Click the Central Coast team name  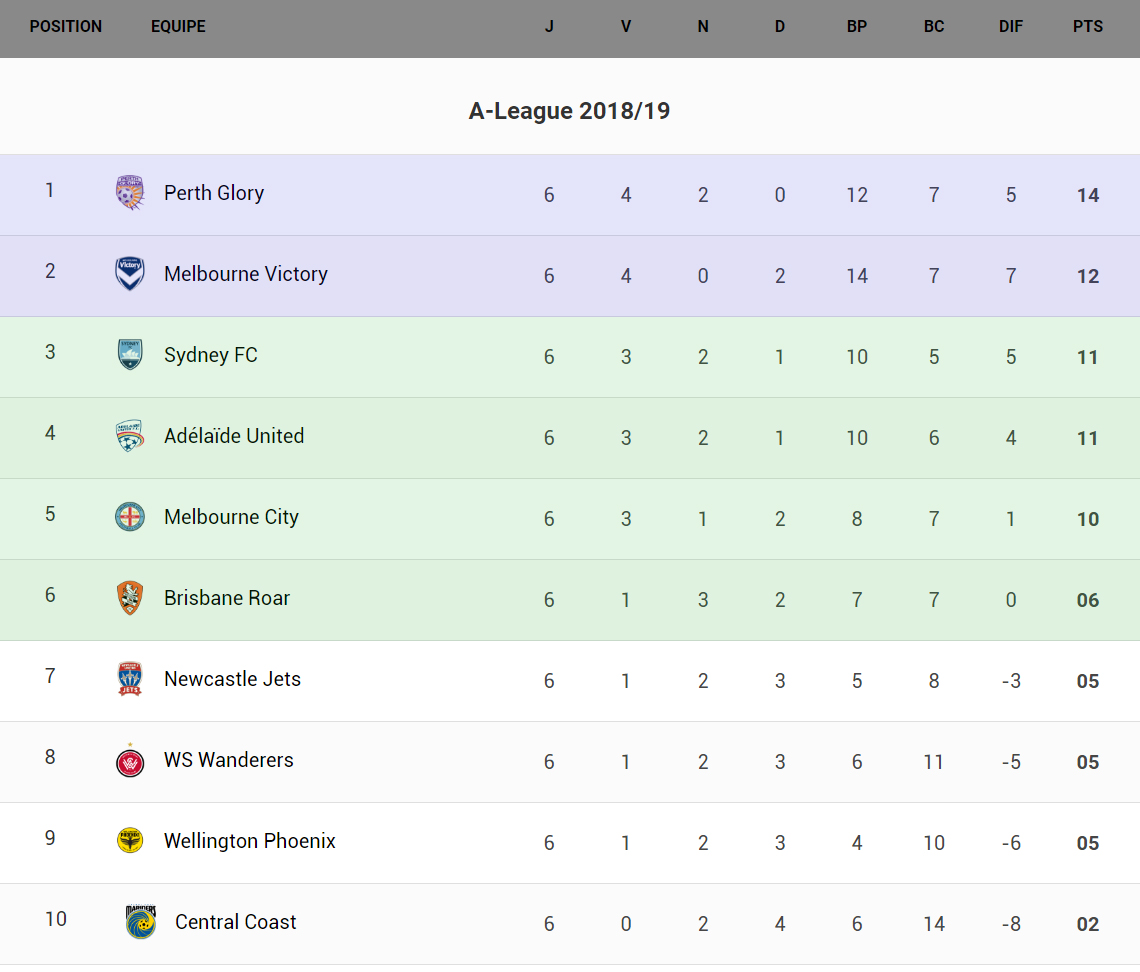coord(236,922)
